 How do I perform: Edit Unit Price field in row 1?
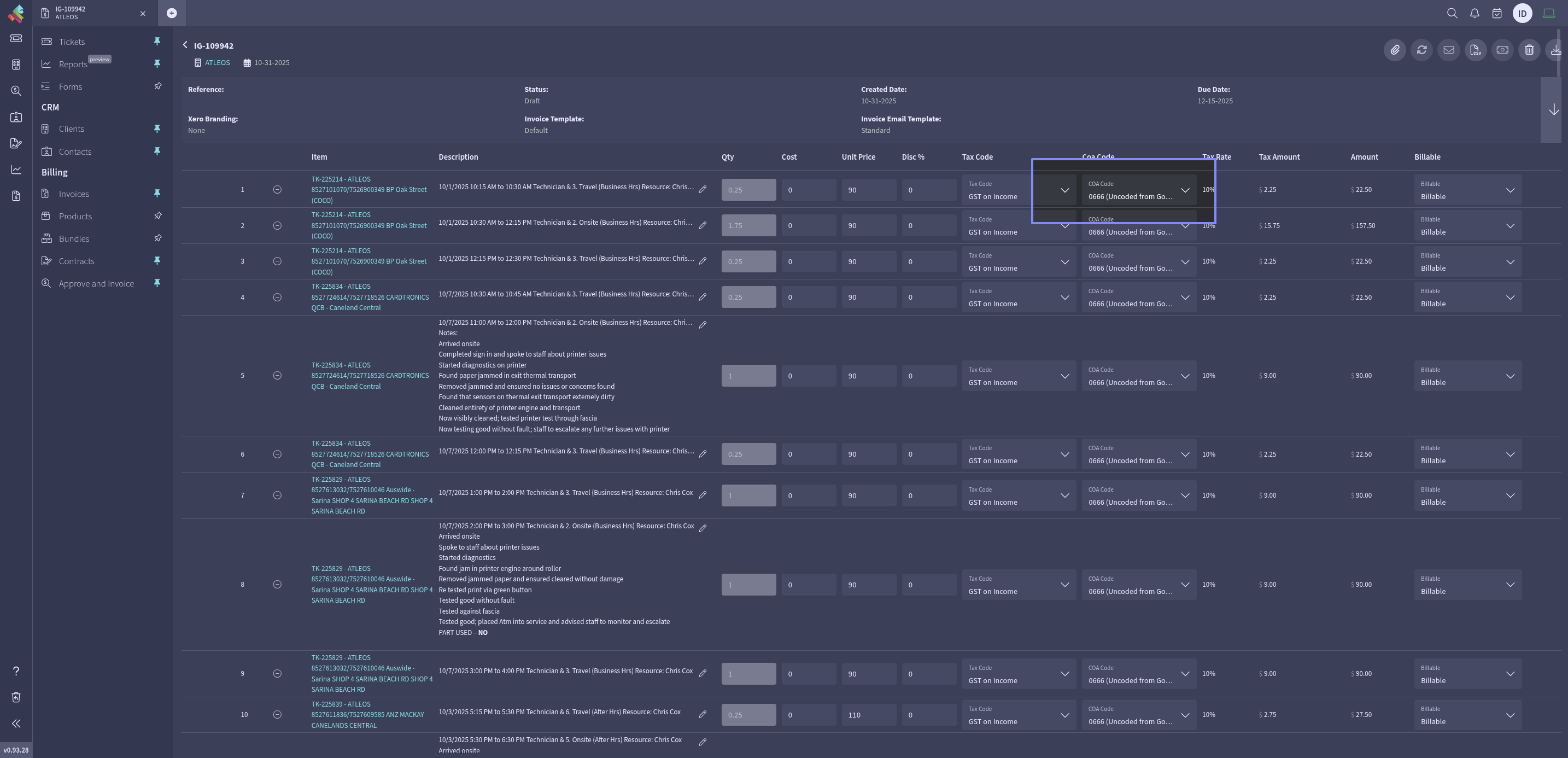point(869,190)
